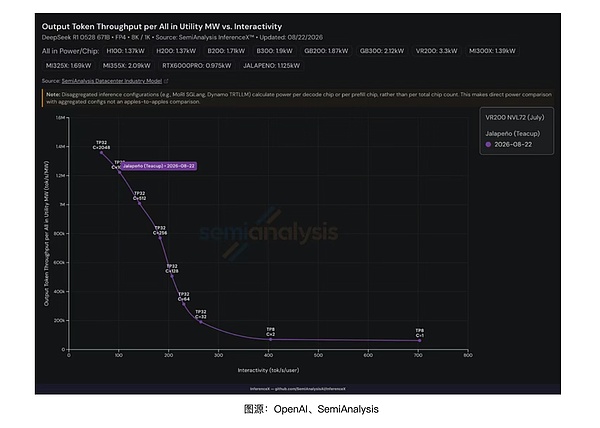600x428 pixels.
Task: Click the external link icon beside the source link
Action: (166, 81)
